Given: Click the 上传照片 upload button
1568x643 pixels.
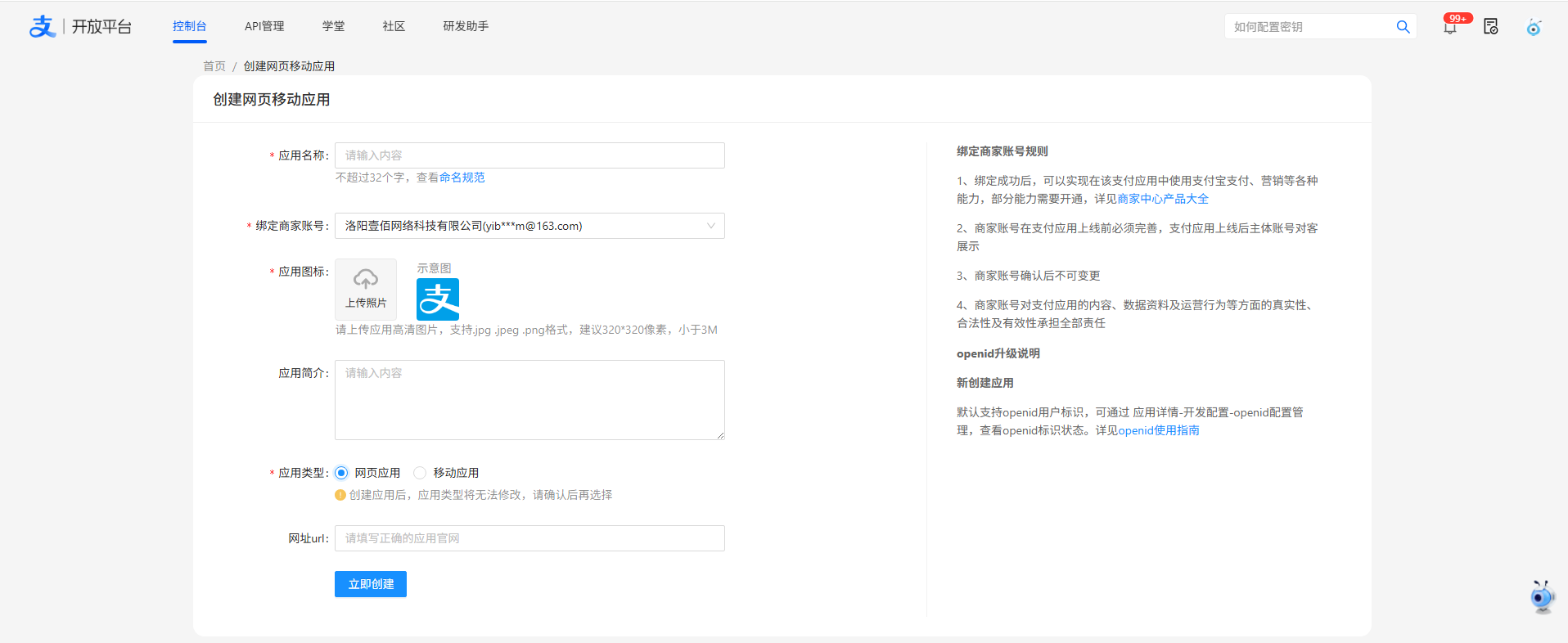Looking at the screenshot, I should [366, 290].
